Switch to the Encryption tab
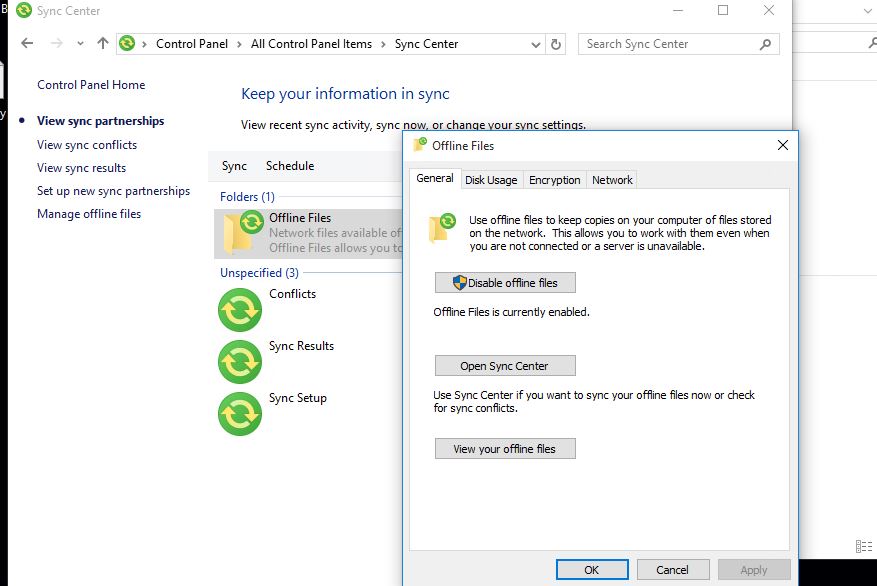Screen dimensions: 877x586 [554, 180]
